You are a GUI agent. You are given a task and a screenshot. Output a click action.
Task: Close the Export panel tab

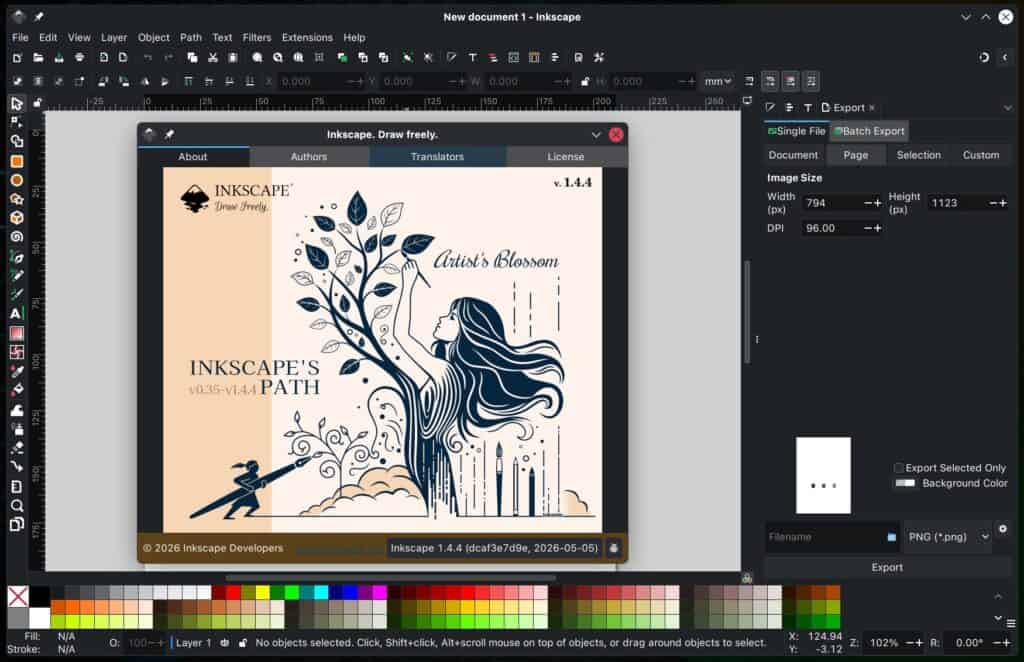(872, 108)
